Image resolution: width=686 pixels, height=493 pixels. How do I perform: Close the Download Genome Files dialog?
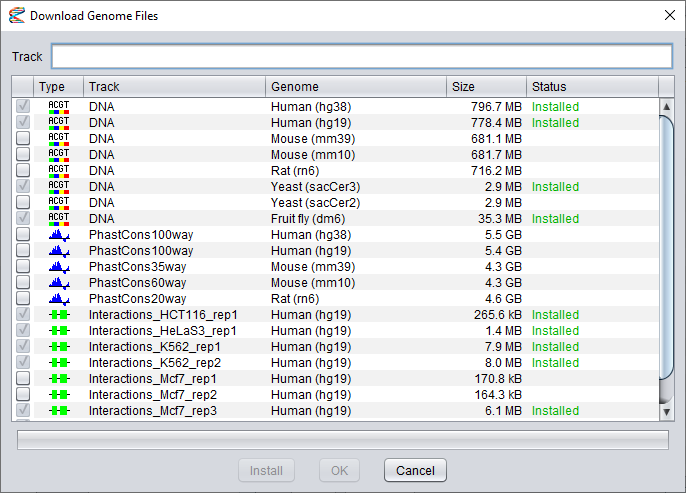tap(668, 15)
